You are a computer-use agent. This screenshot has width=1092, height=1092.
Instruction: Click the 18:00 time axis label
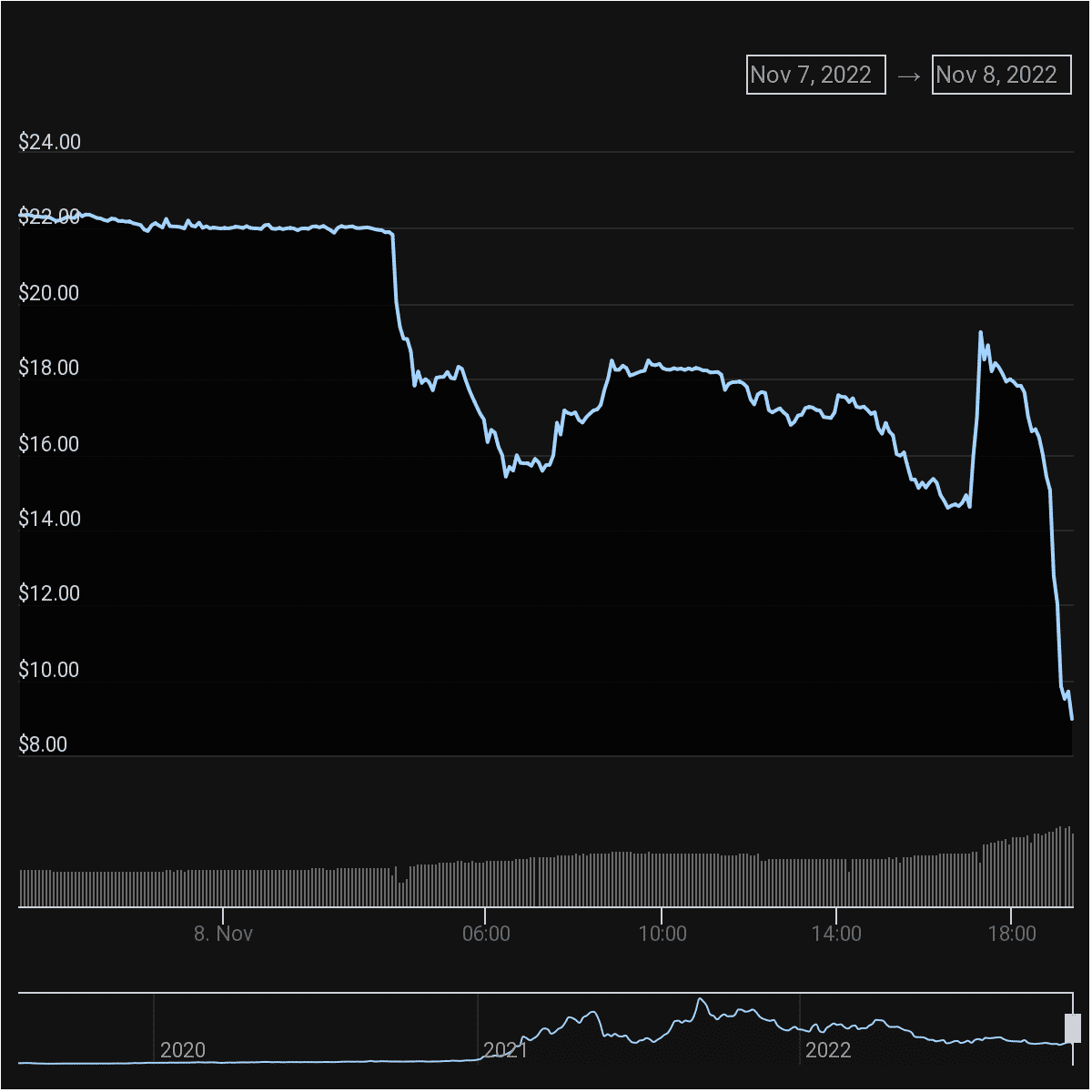pos(1011,934)
